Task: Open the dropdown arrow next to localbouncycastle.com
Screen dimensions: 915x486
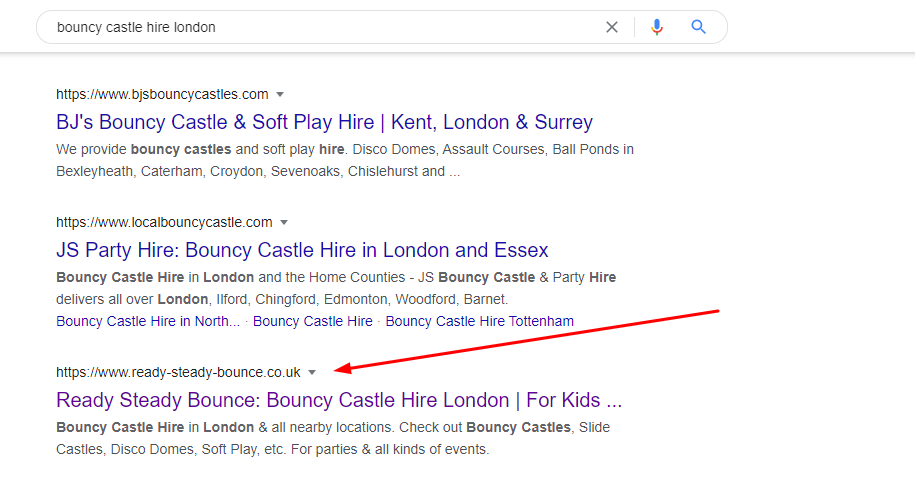Action: [284, 222]
